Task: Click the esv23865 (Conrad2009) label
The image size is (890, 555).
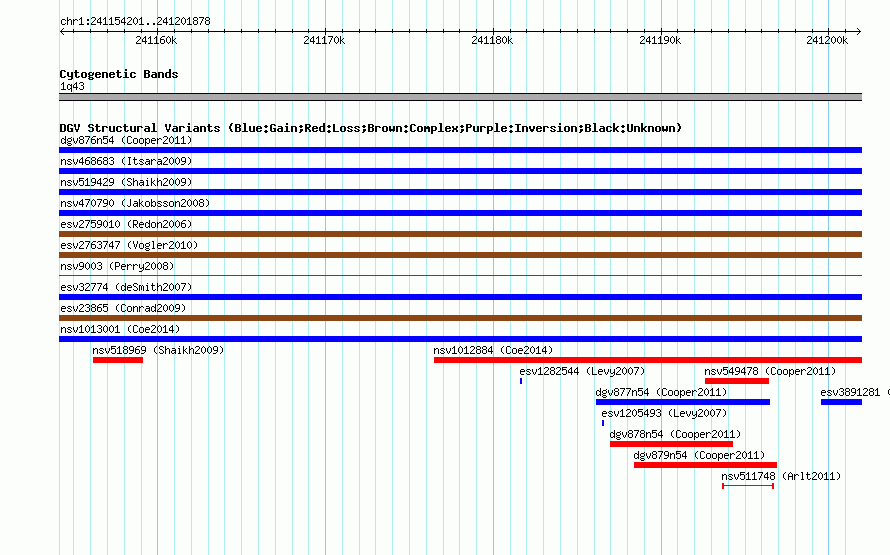Action: tap(123, 308)
